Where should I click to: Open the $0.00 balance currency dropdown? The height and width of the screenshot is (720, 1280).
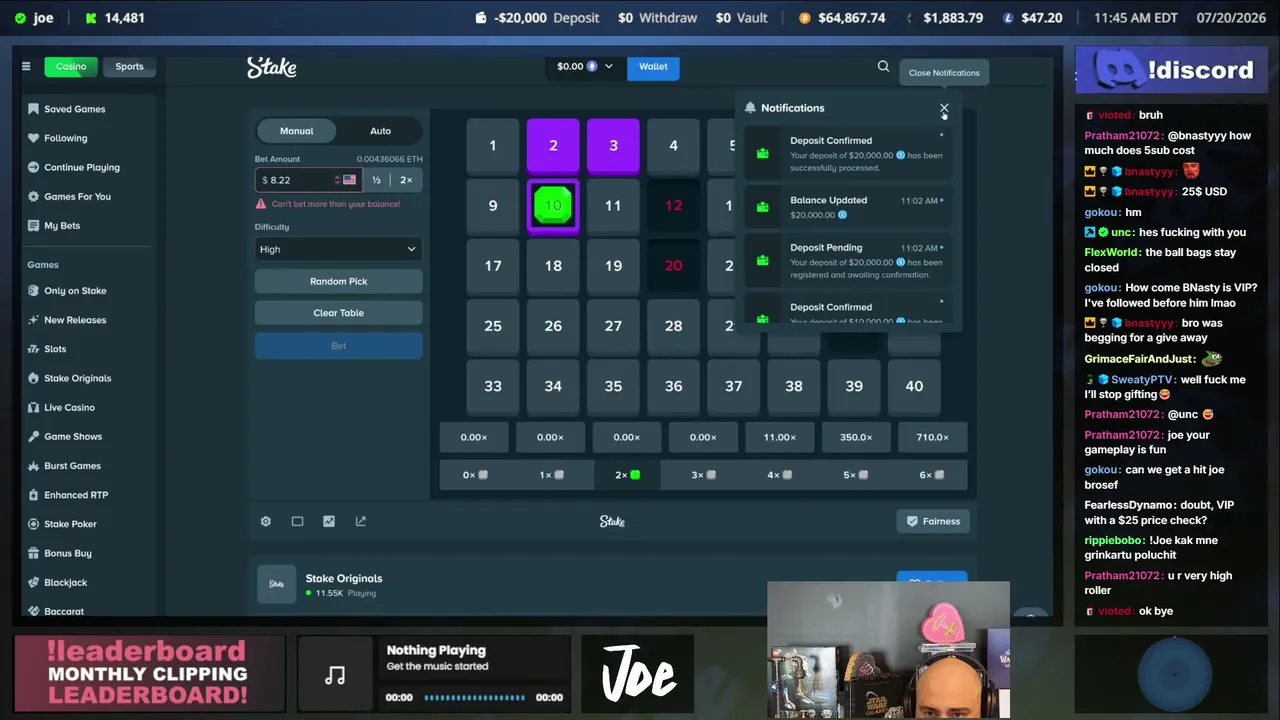coord(585,67)
